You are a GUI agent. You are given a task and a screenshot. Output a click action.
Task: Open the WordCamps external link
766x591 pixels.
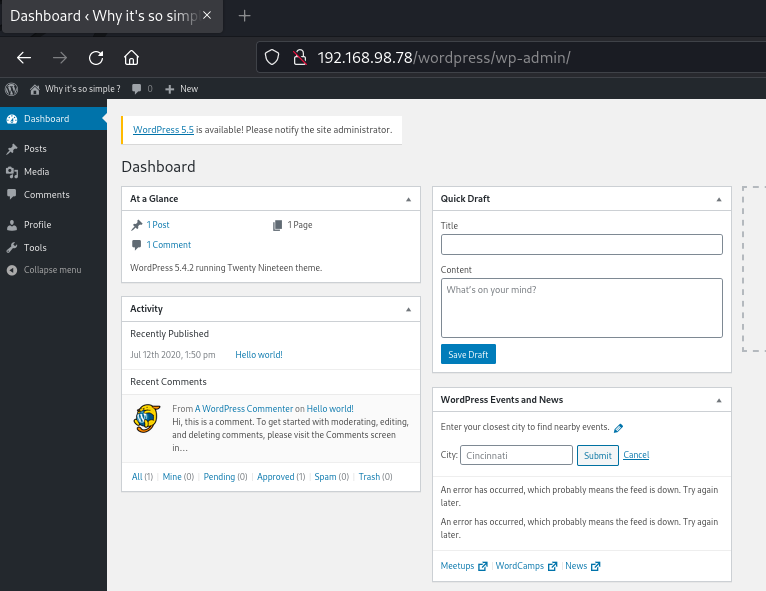coord(526,566)
